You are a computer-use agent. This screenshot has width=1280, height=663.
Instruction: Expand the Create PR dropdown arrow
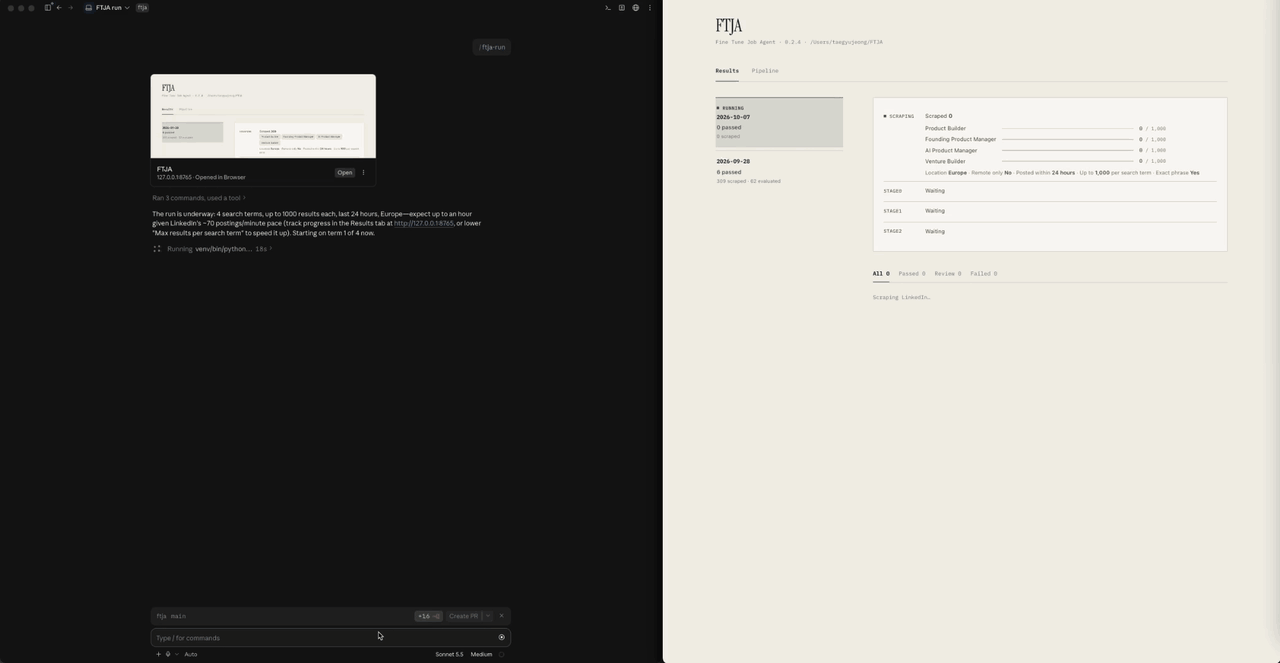click(488, 616)
